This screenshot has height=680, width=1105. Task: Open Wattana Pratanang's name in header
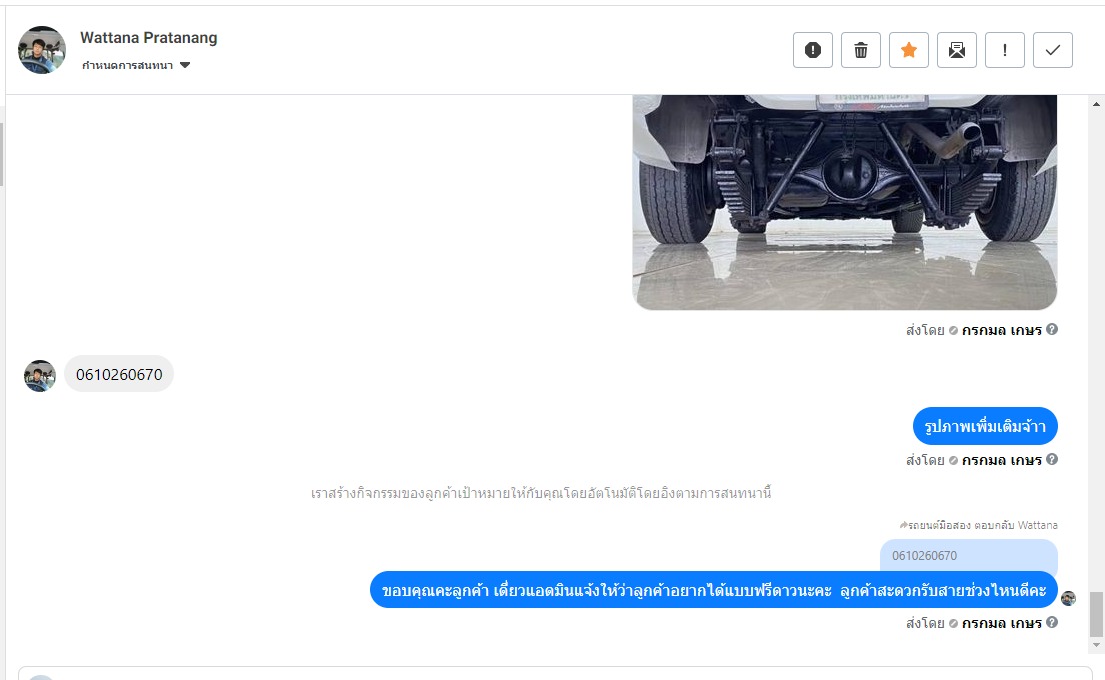point(149,38)
